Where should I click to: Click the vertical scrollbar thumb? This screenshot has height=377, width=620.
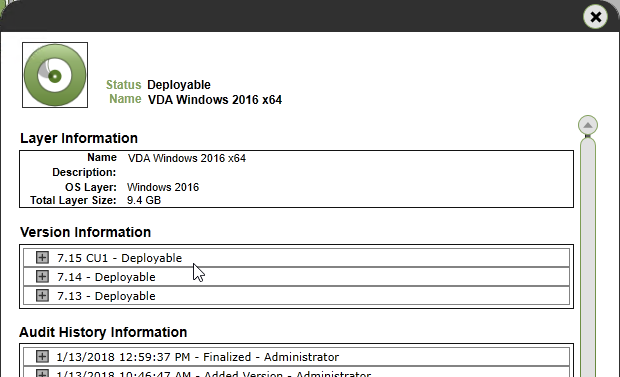588,257
